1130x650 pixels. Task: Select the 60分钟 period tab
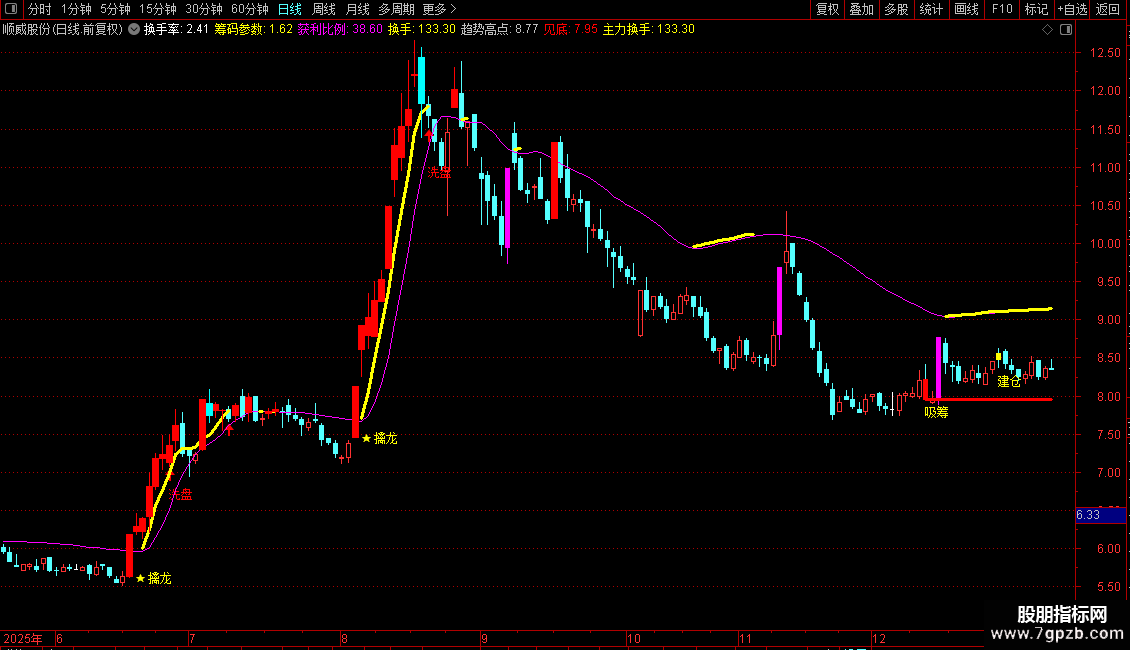click(x=250, y=9)
